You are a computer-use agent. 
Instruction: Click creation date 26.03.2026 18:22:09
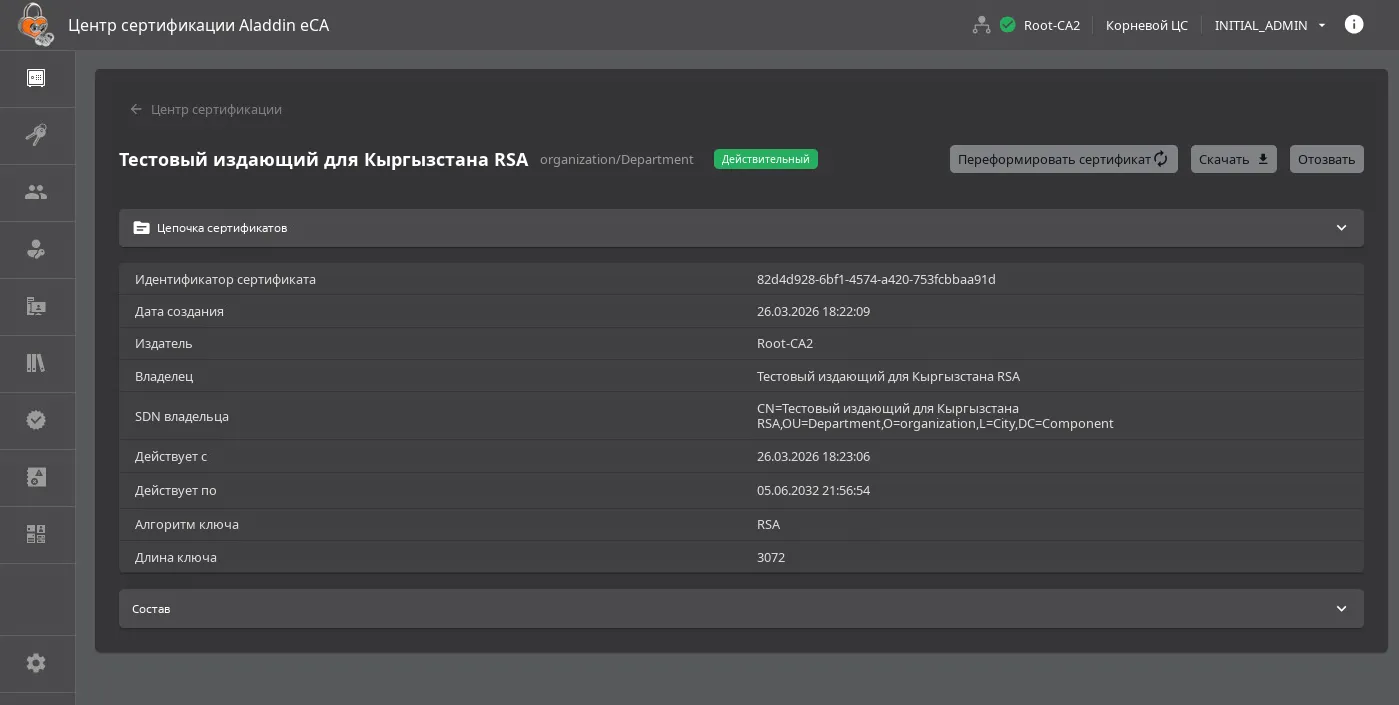pyautogui.click(x=813, y=311)
